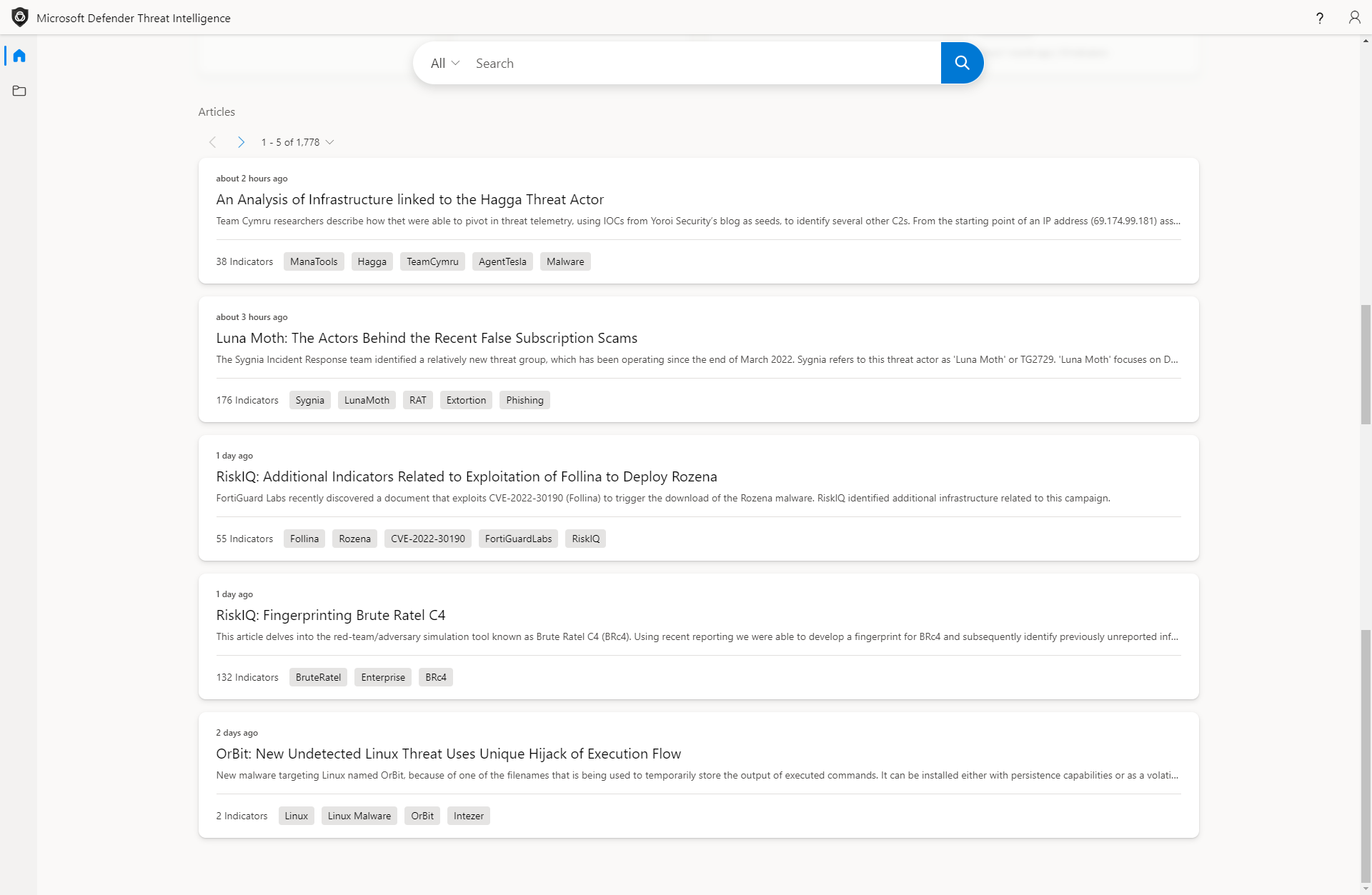Select the Linux Malware tag
1372x895 pixels.
[359, 816]
